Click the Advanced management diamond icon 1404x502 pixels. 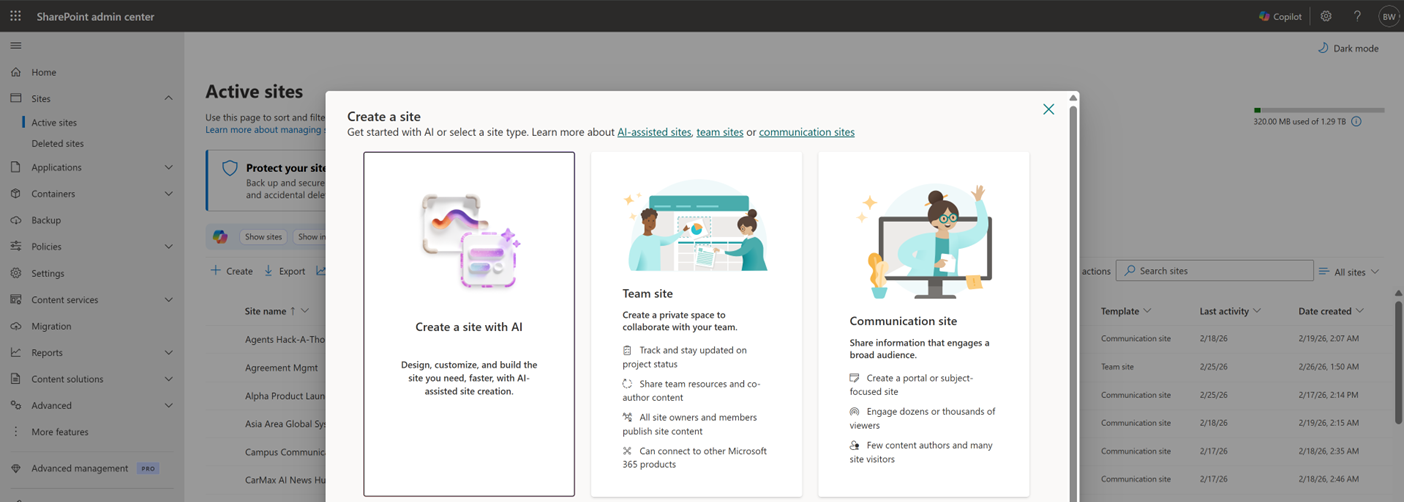15,468
